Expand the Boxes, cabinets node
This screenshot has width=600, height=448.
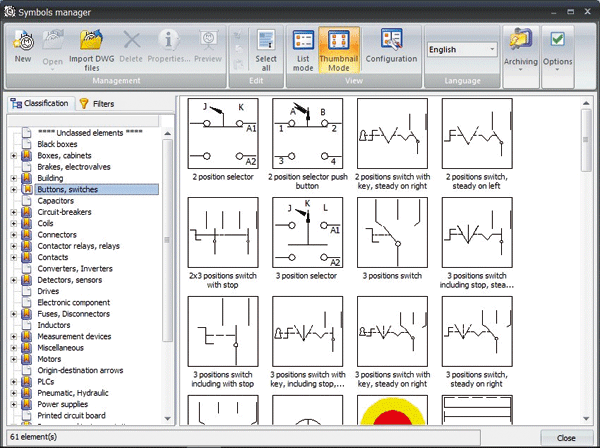pos(14,156)
